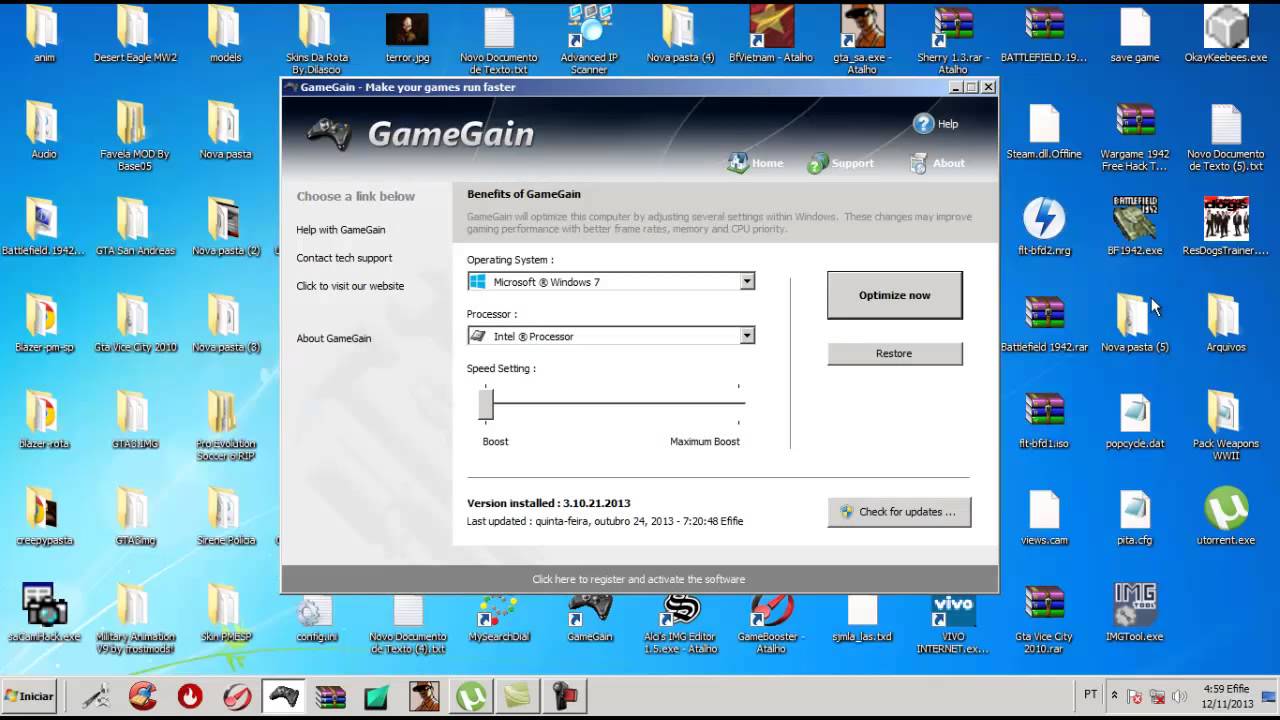The width and height of the screenshot is (1280, 720).
Task: Select IMGTool.exe desktop icon
Action: [x=1135, y=612]
